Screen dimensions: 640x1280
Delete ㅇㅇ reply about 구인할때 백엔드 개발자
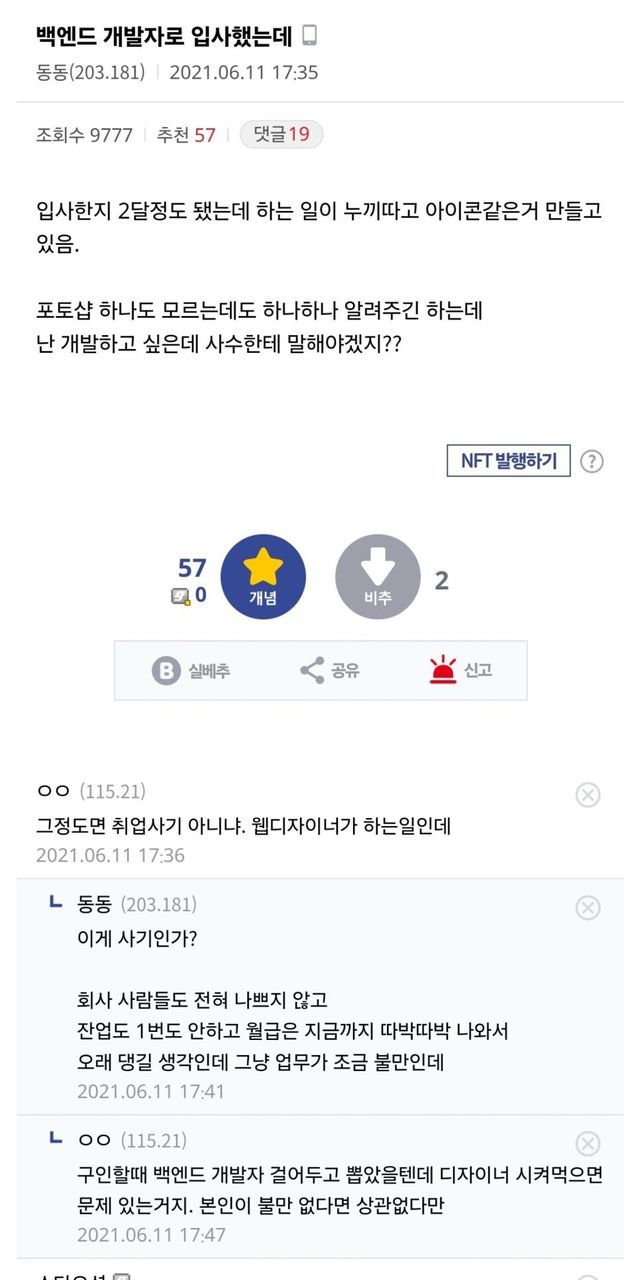click(588, 1144)
